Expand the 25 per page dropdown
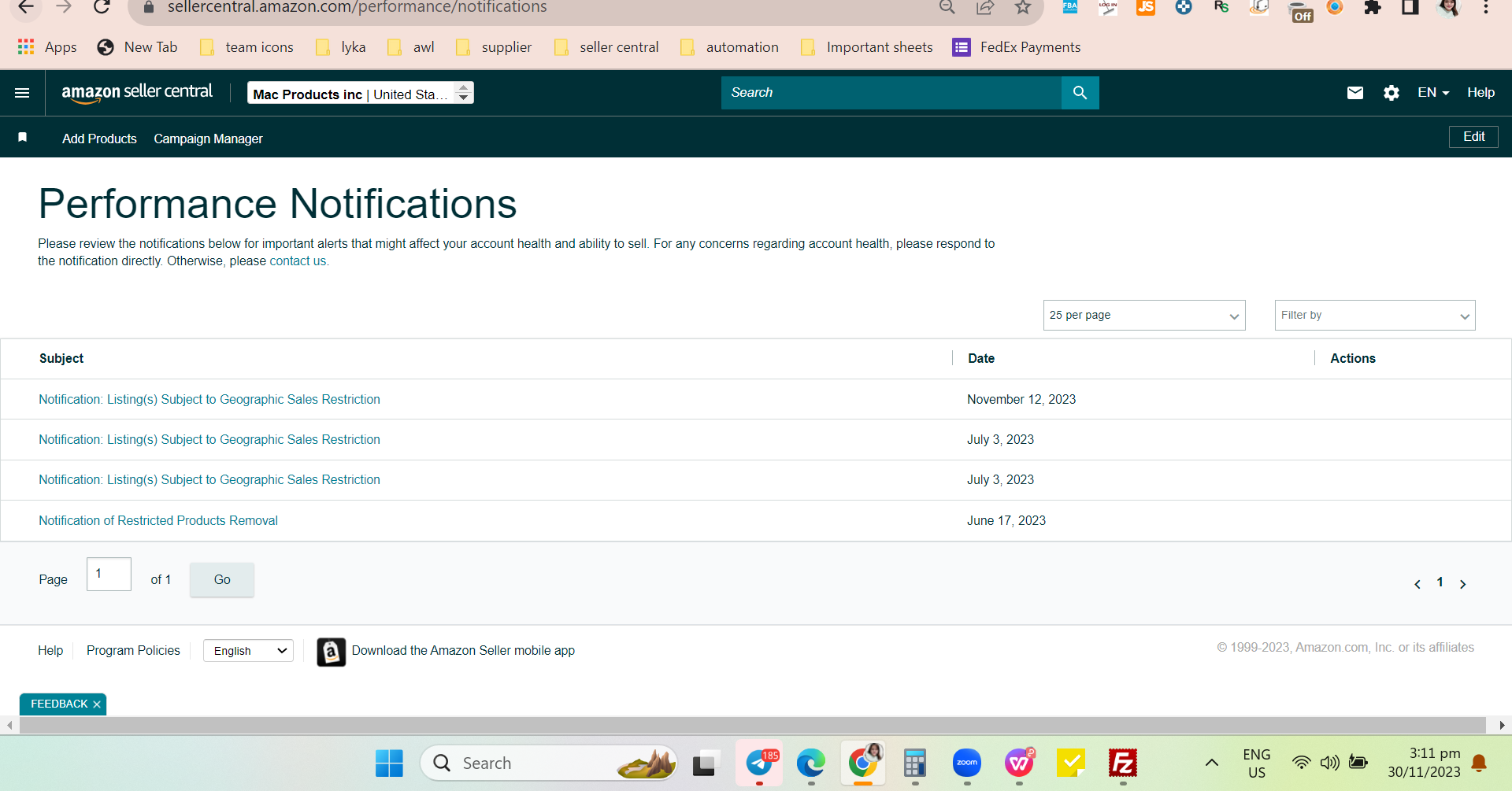This screenshot has width=1512, height=791. [x=1144, y=316]
